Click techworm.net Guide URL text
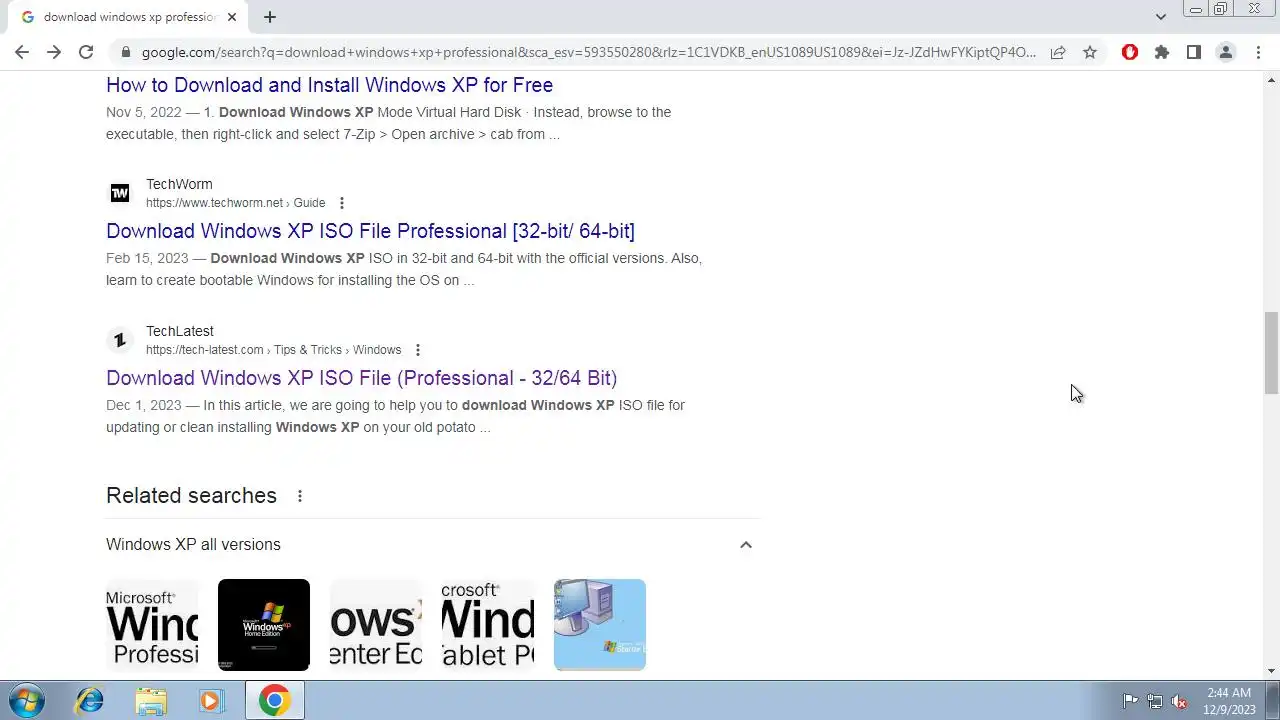This screenshot has width=1280, height=720. click(x=235, y=203)
